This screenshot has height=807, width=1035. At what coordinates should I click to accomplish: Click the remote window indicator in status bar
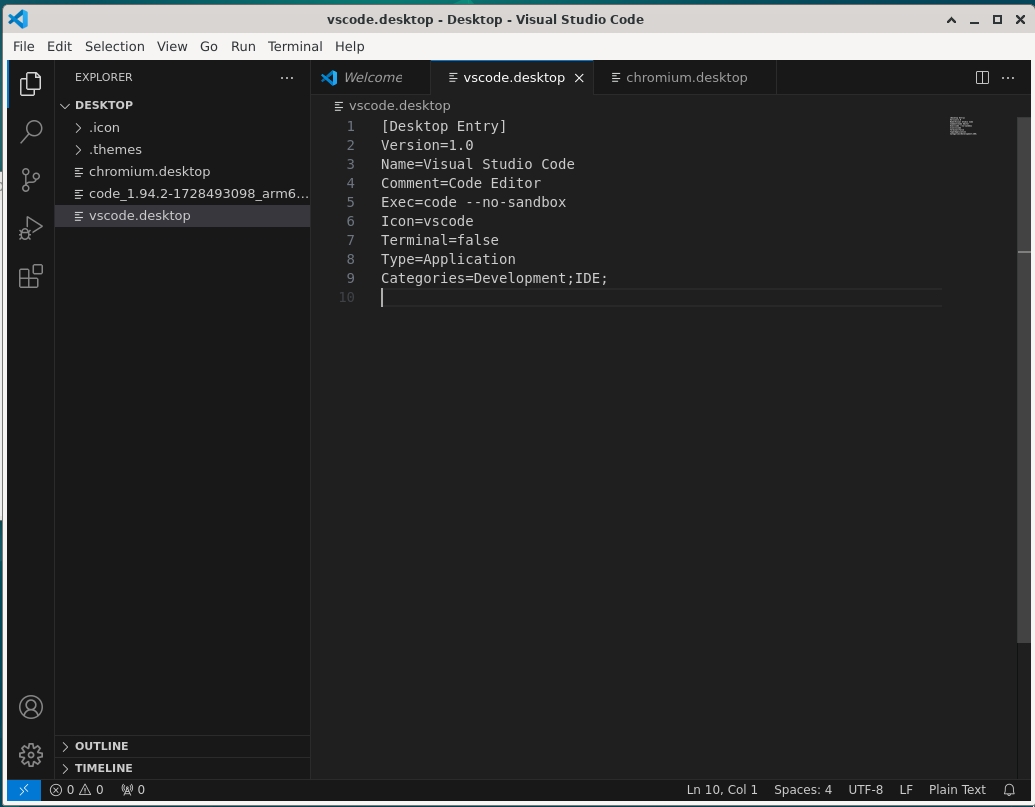point(24,790)
